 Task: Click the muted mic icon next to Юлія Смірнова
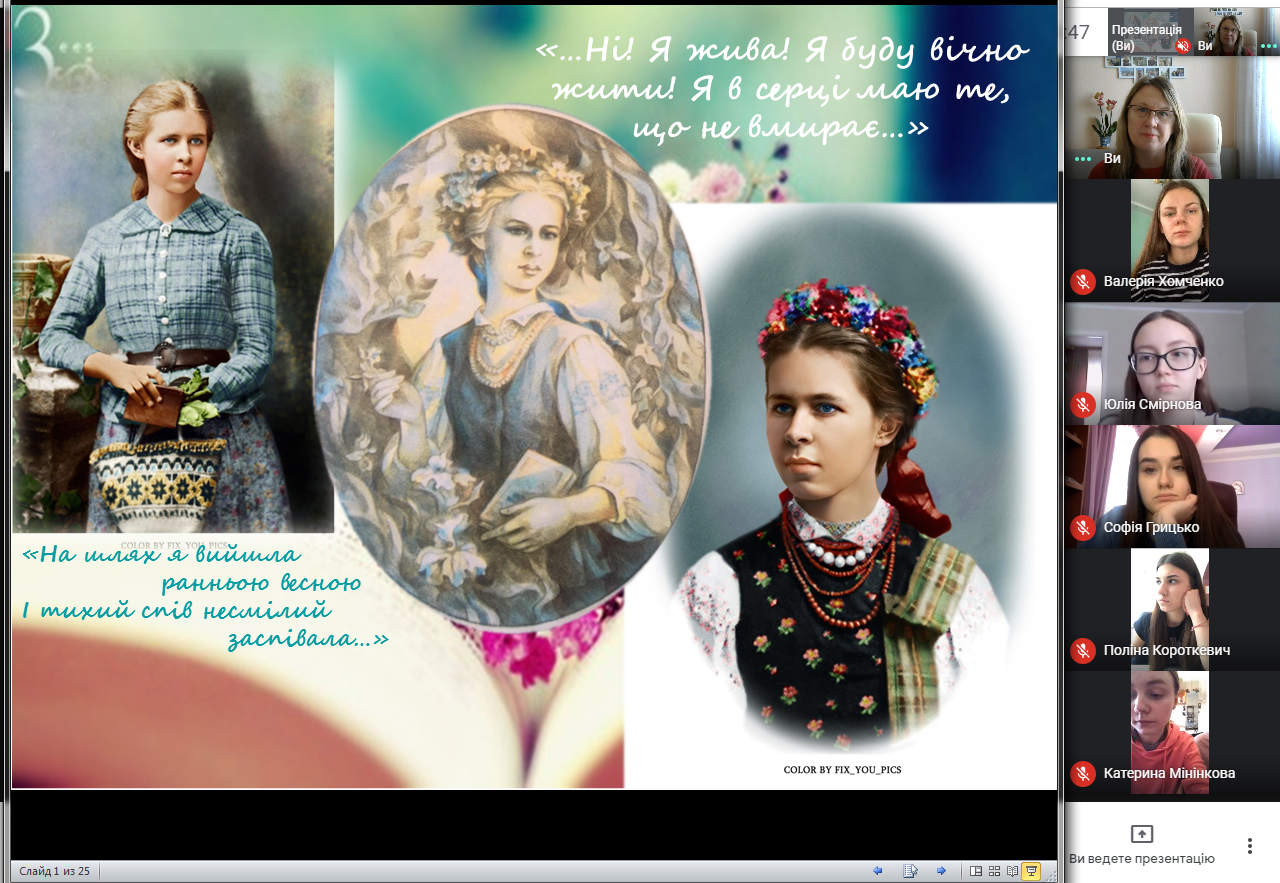coord(1083,405)
